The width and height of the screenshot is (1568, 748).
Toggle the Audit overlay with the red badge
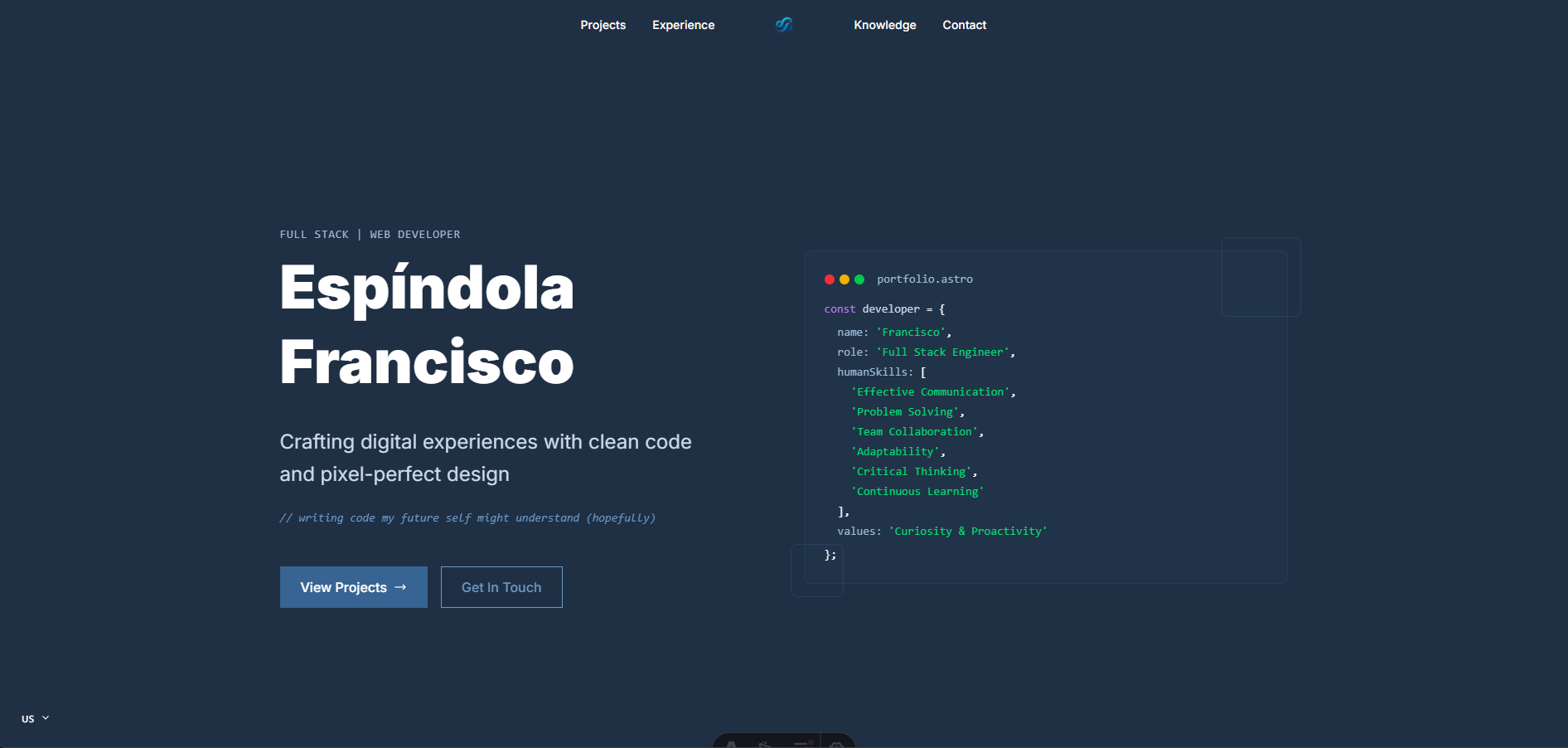click(x=802, y=745)
